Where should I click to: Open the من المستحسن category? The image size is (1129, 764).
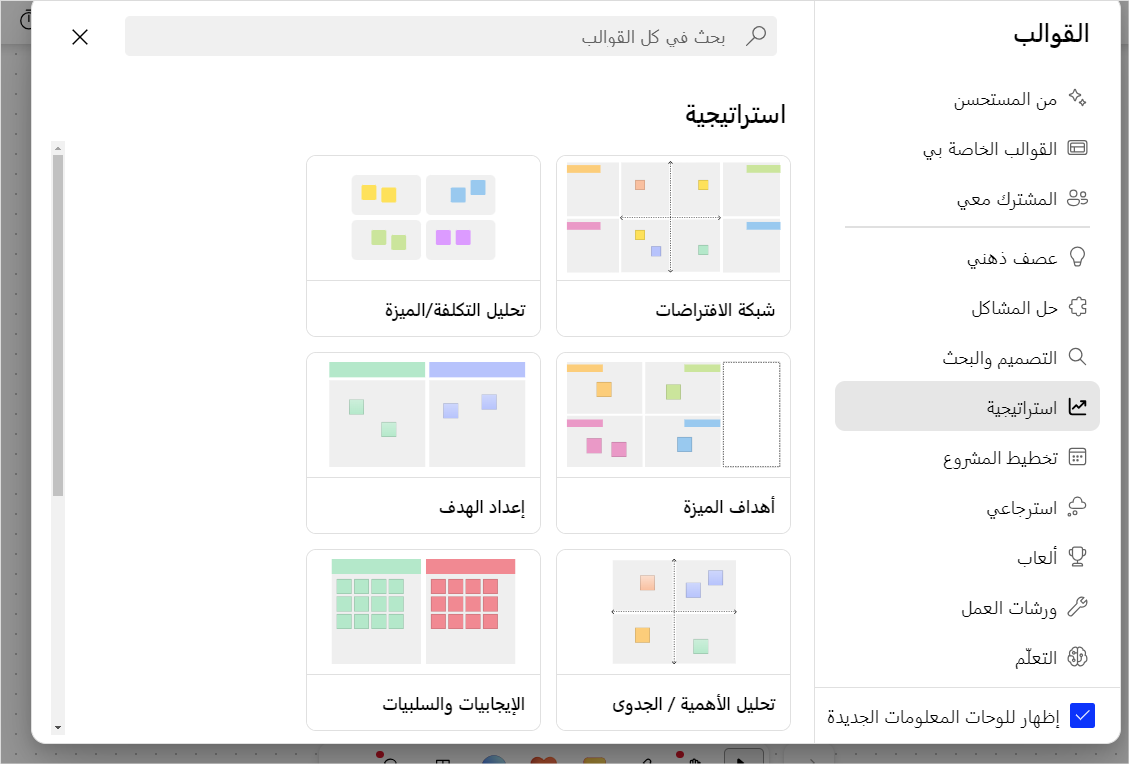(967, 99)
